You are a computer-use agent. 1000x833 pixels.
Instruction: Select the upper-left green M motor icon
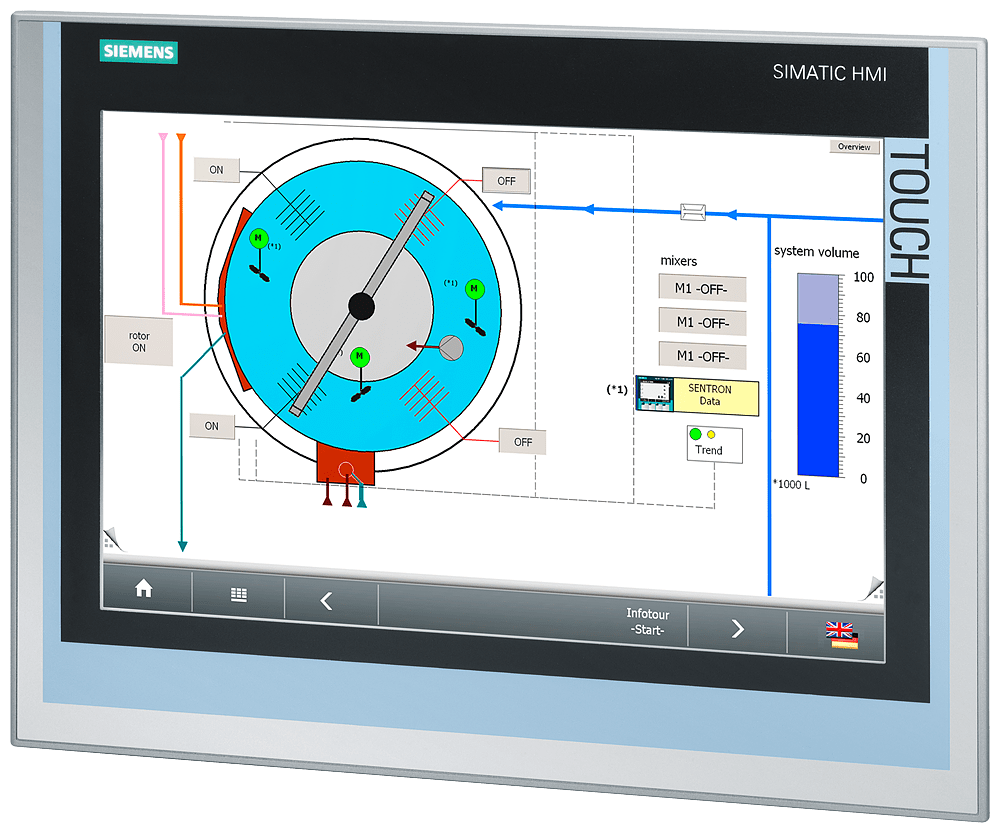[x=258, y=237]
